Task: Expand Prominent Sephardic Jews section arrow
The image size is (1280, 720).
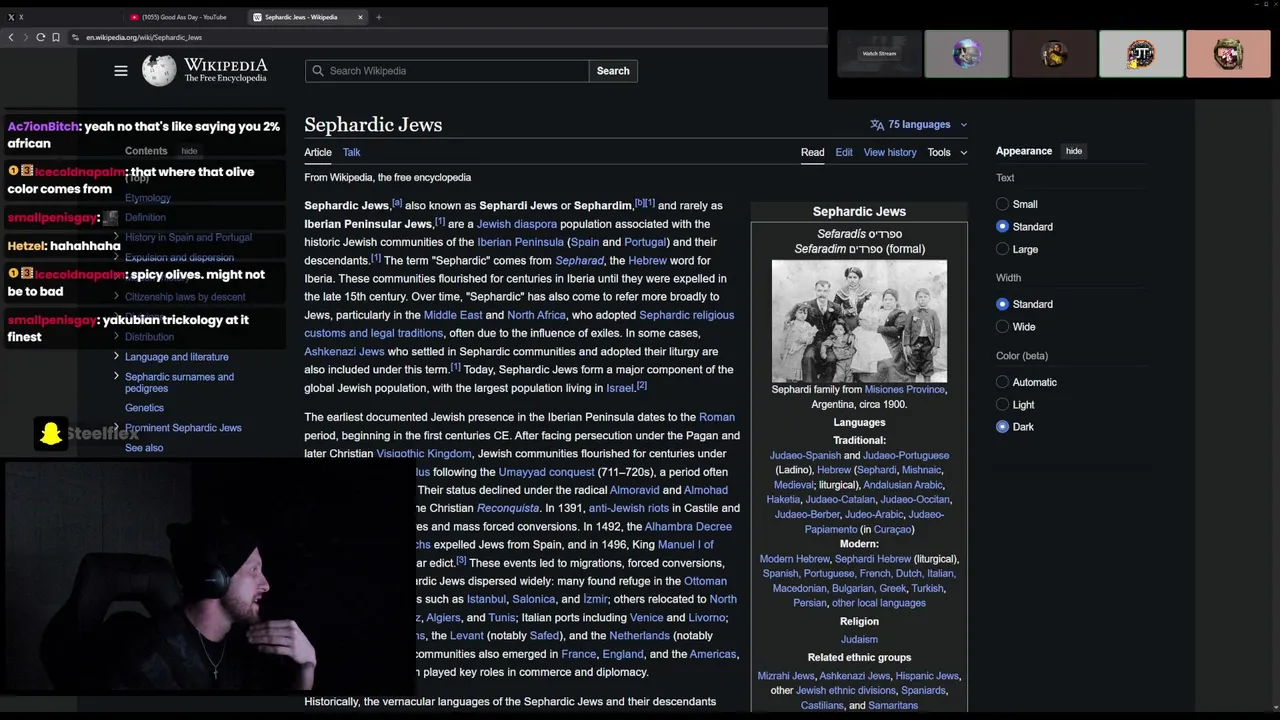Action: coord(116,427)
